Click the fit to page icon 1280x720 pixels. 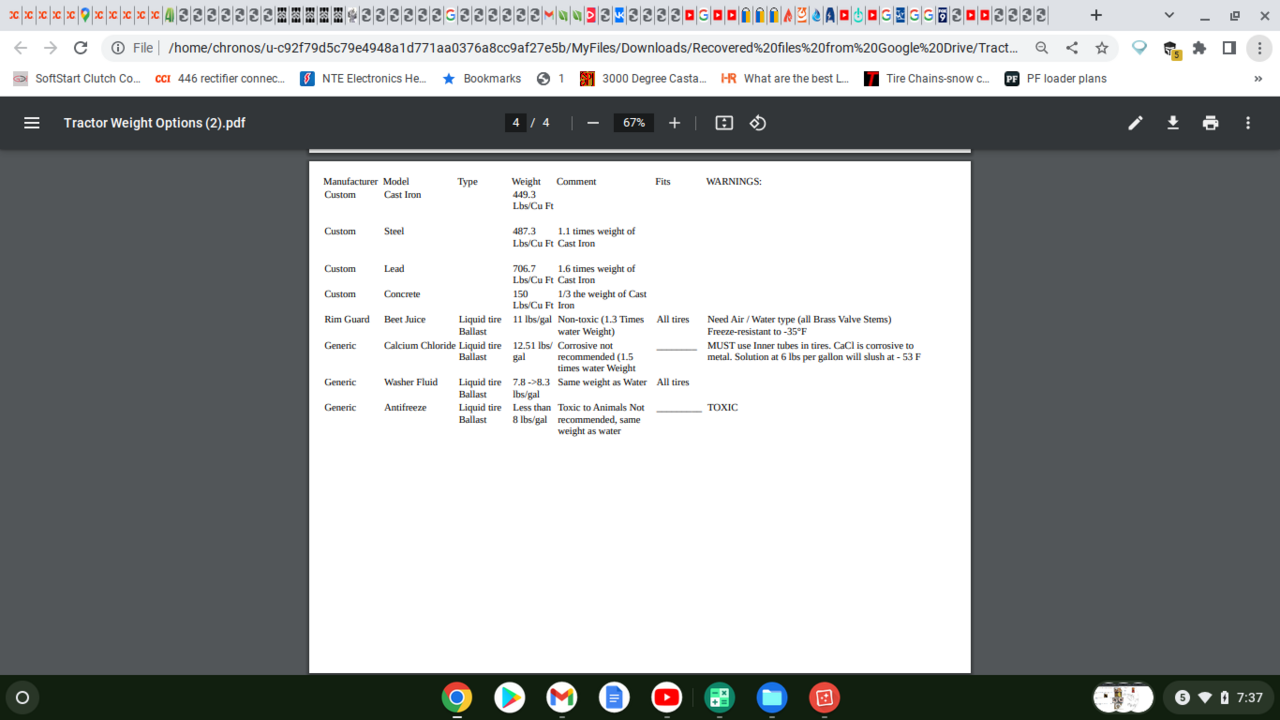pos(724,123)
